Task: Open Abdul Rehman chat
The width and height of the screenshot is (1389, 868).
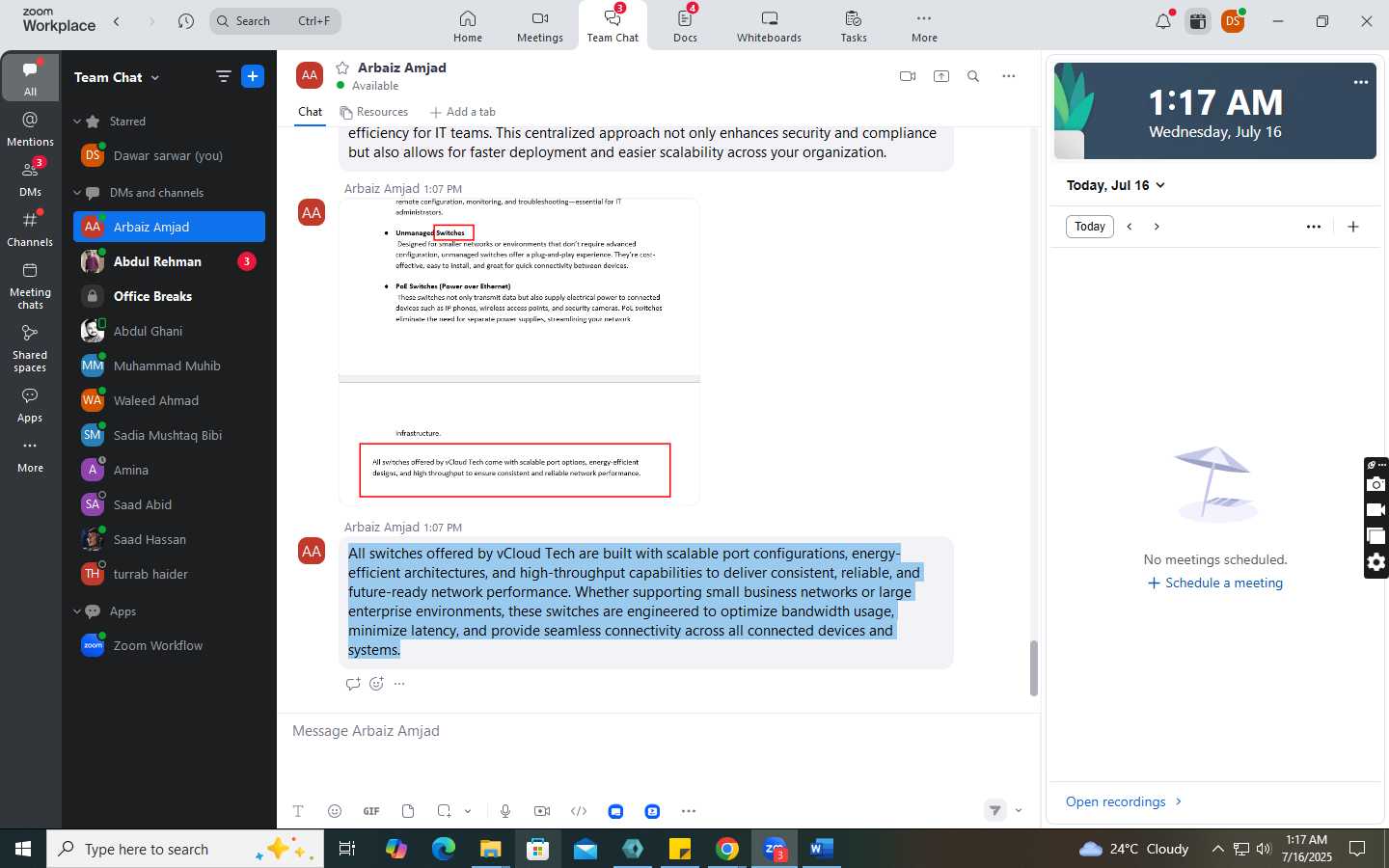Action: click(169, 261)
